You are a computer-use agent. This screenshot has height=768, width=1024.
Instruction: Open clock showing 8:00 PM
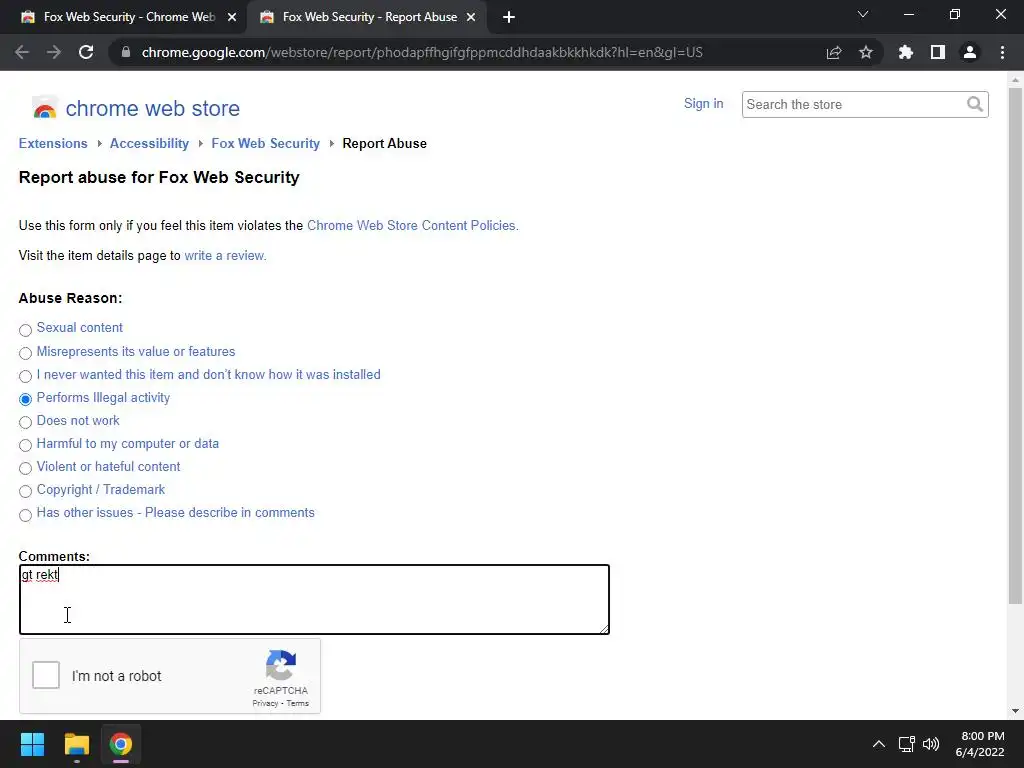pos(980,744)
